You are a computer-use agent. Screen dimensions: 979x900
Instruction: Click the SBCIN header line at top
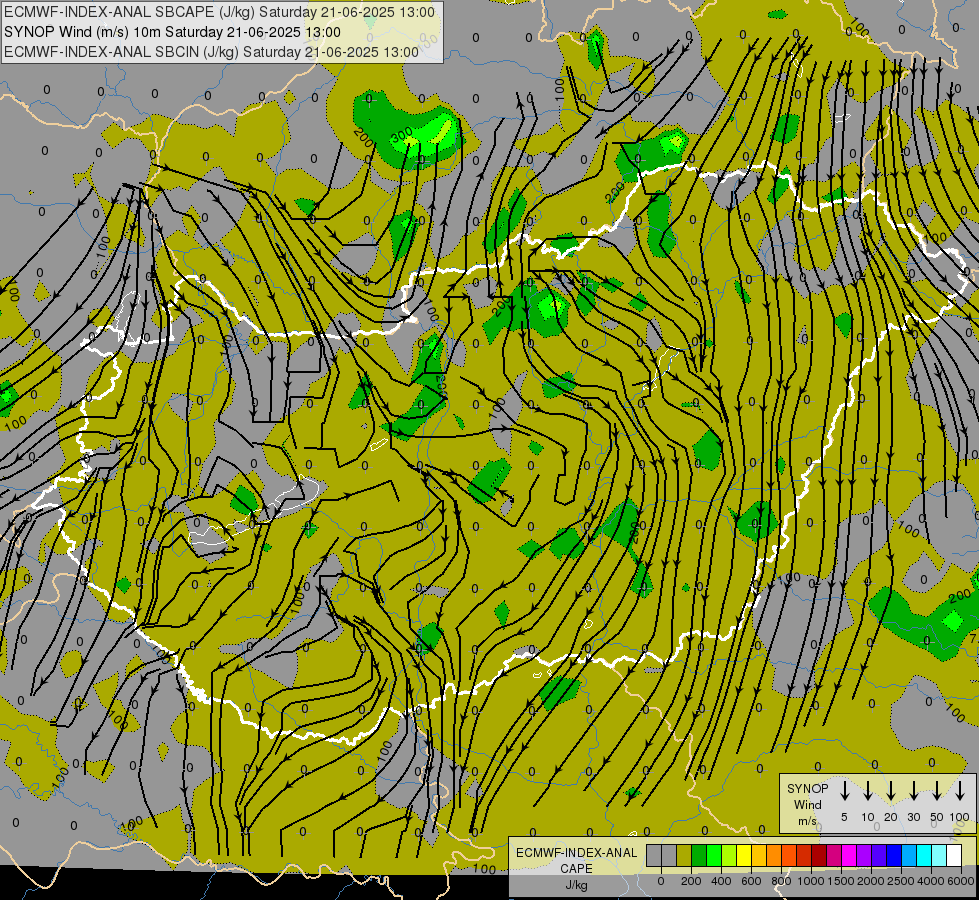211,52
